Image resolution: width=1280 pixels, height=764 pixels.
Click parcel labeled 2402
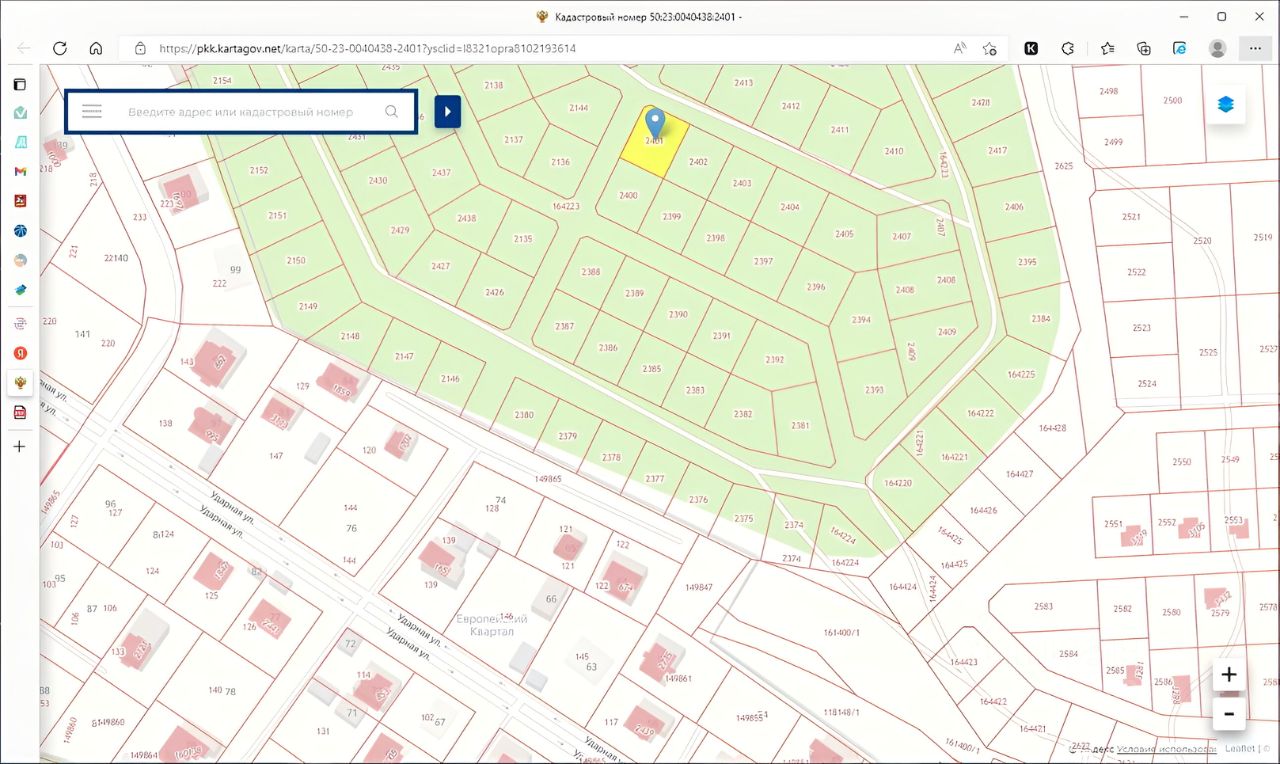pos(698,162)
